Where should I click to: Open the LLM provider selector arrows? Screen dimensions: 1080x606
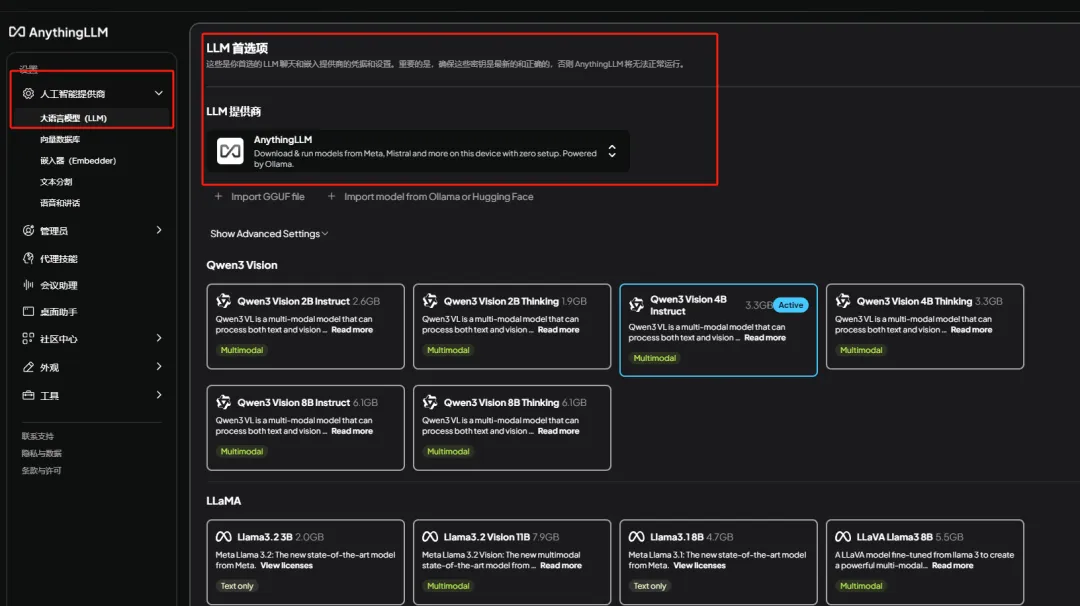pyautogui.click(x=612, y=152)
